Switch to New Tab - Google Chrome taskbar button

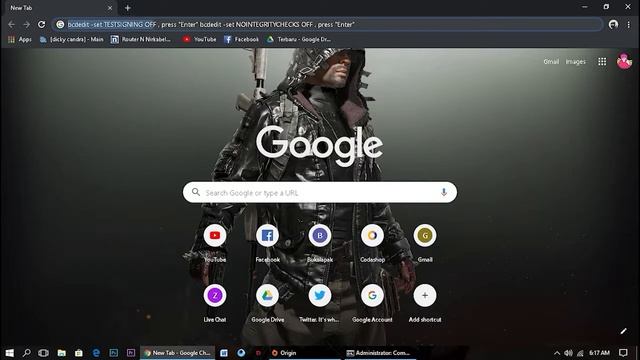point(177,353)
